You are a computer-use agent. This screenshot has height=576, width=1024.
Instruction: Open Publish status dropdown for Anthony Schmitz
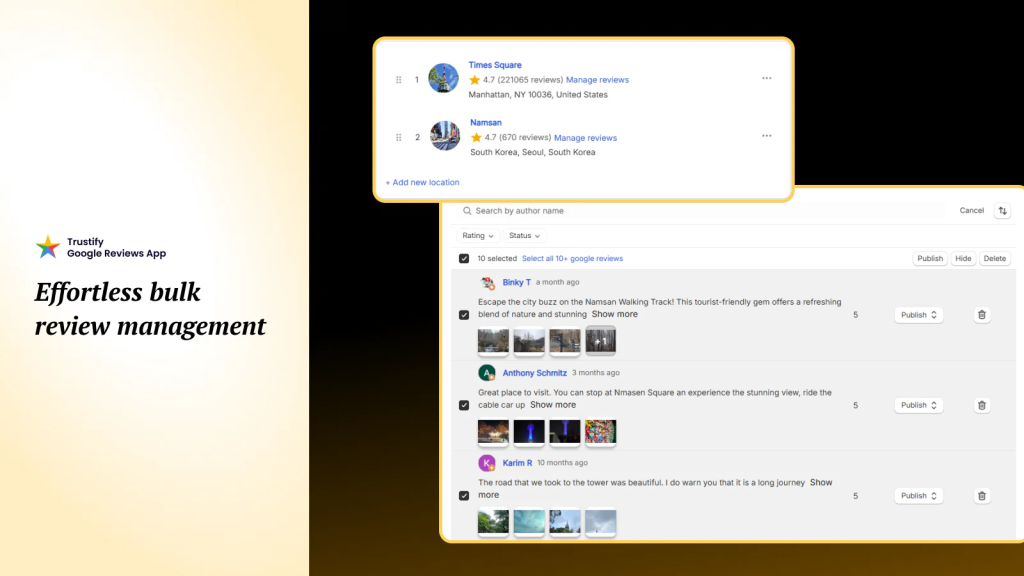click(x=918, y=405)
